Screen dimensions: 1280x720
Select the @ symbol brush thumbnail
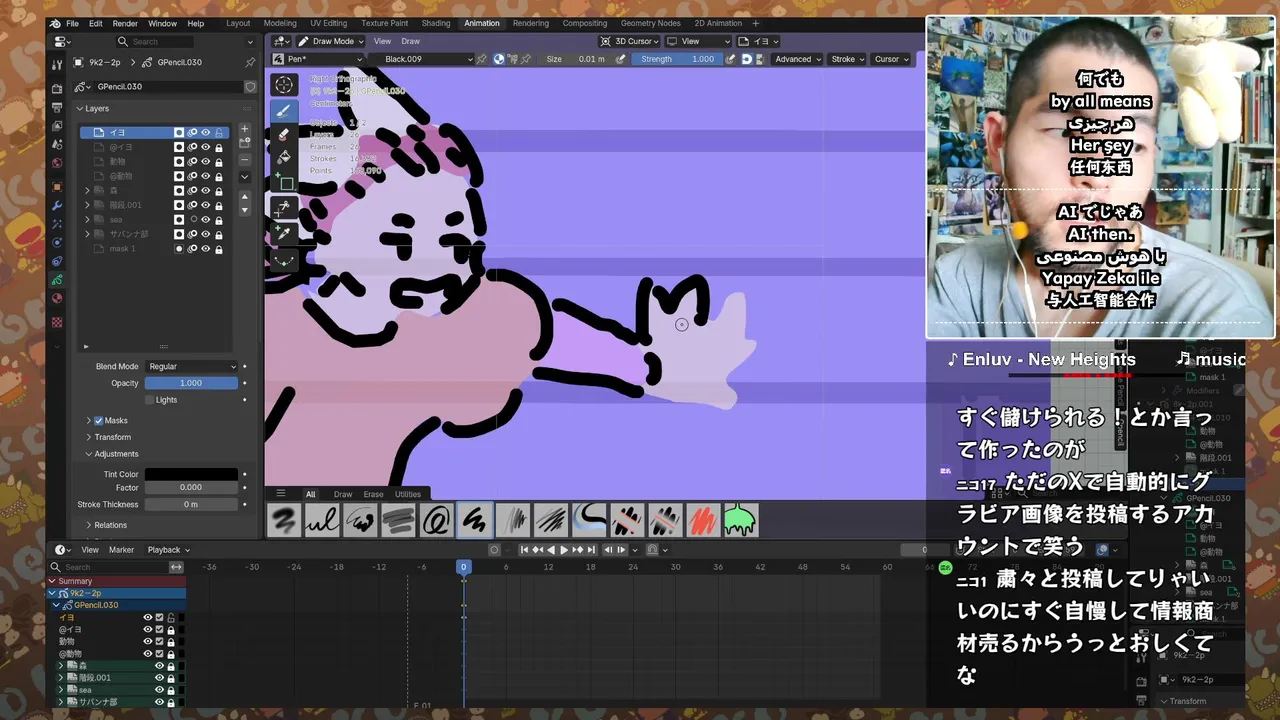pyautogui.click(x=436, y=520)
